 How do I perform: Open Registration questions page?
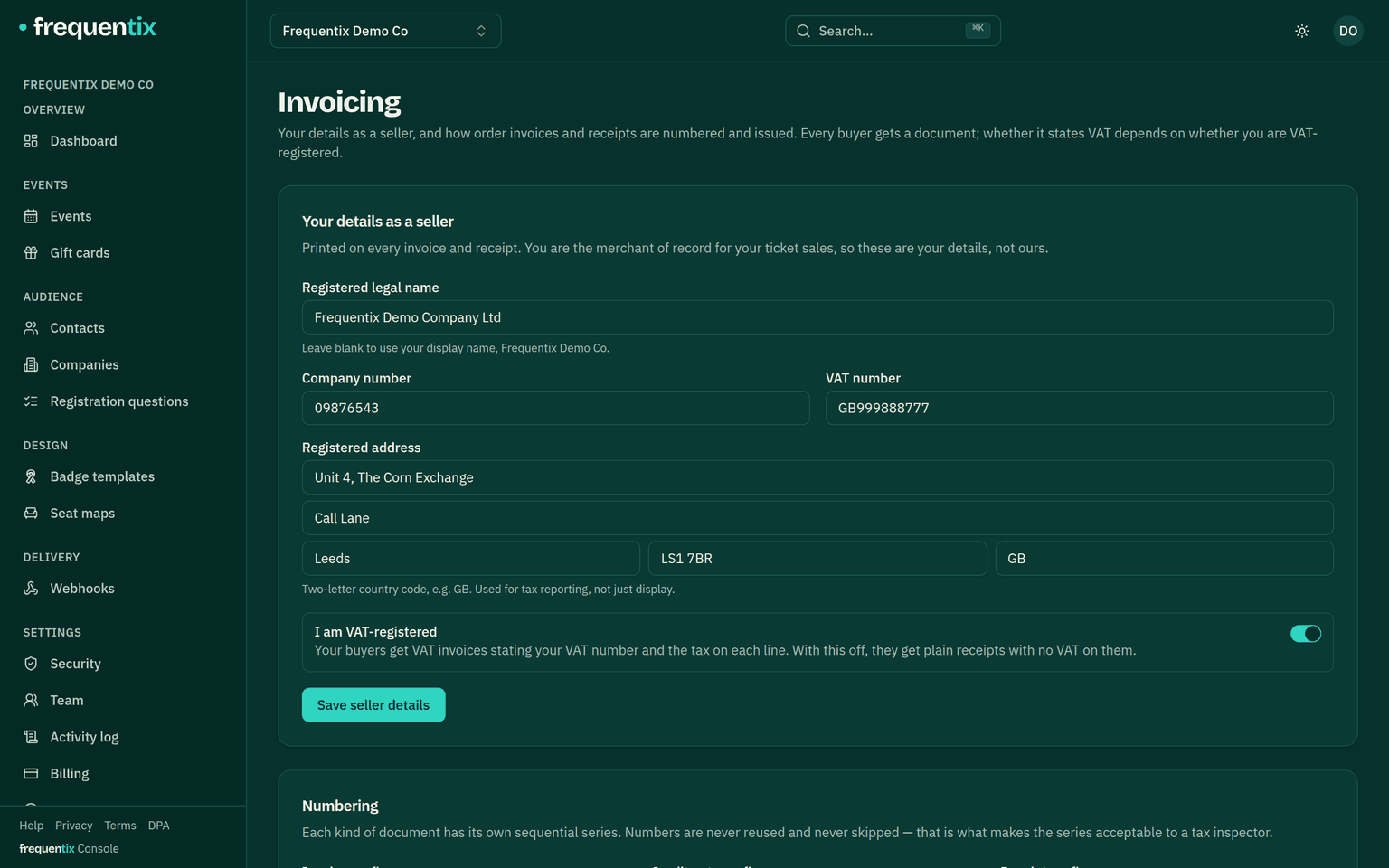[x=123, y=401]
